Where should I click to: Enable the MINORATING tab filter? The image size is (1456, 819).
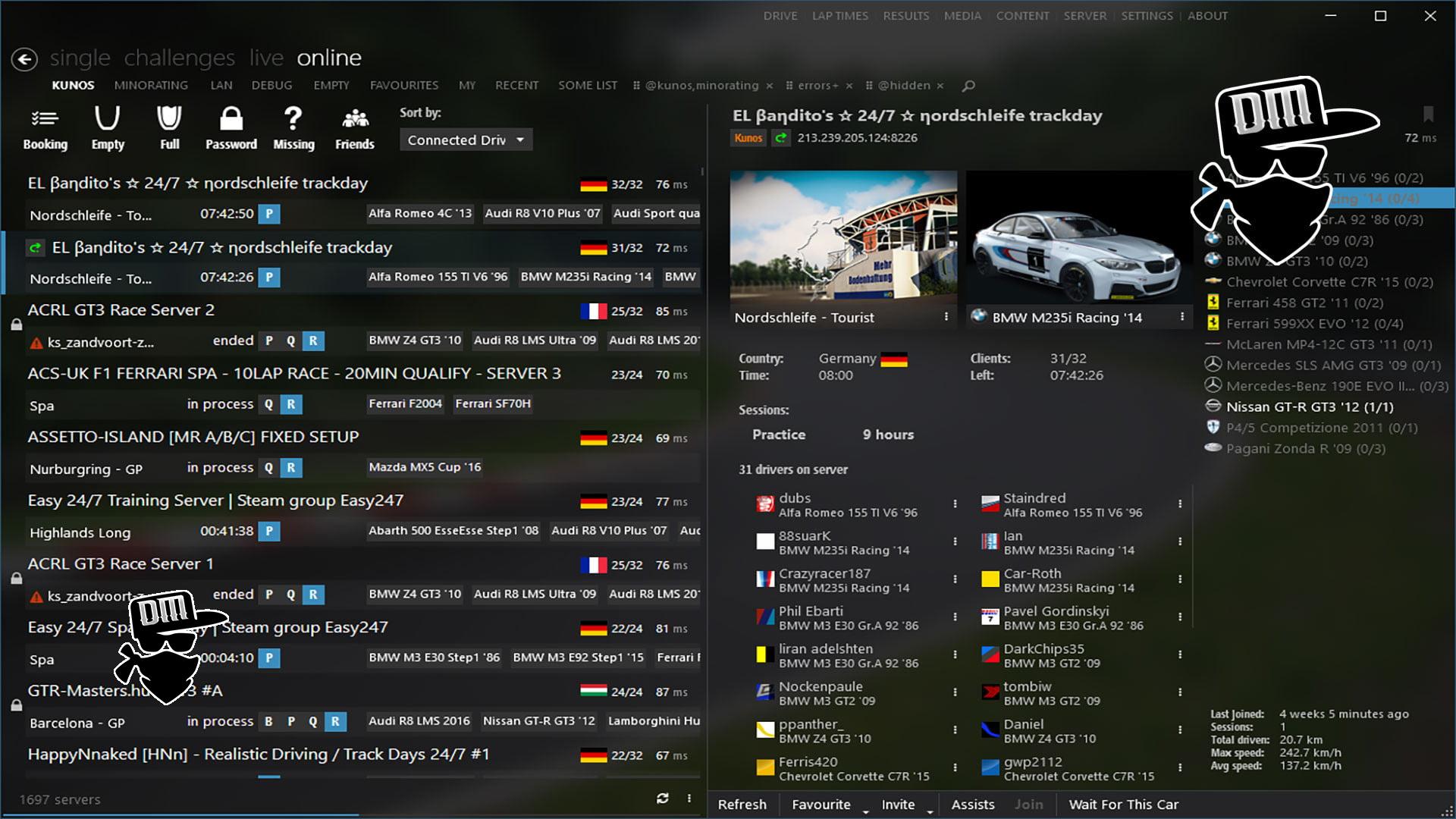[151, 85]
